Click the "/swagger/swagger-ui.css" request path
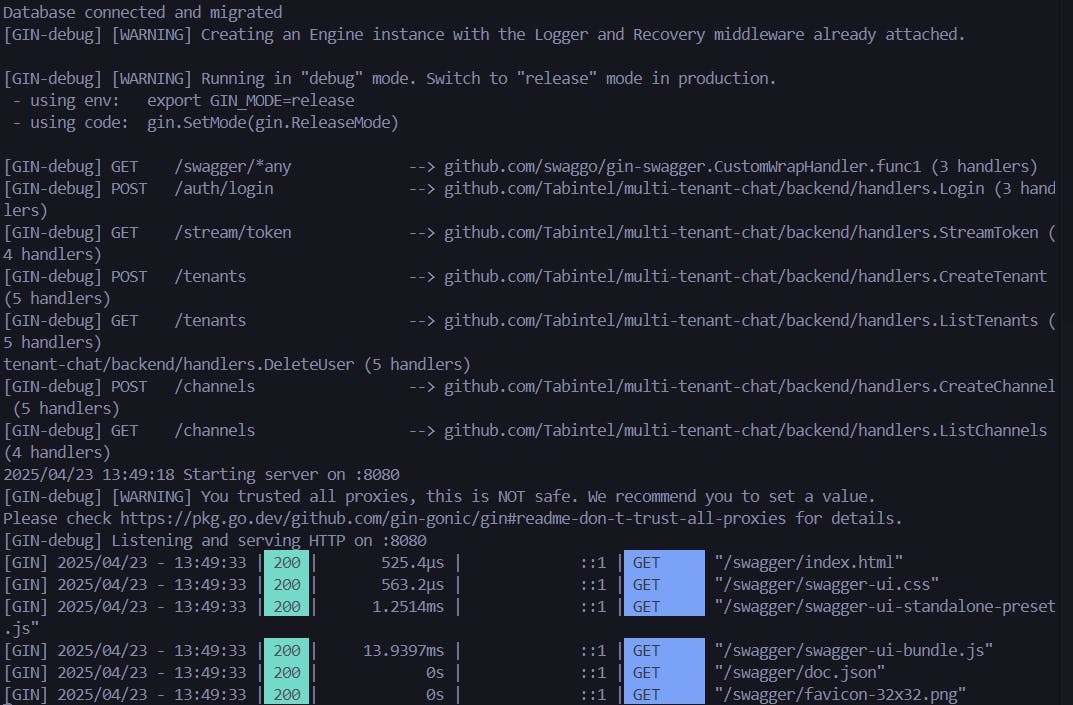The image size is (1073, 705). coord(826,584)
